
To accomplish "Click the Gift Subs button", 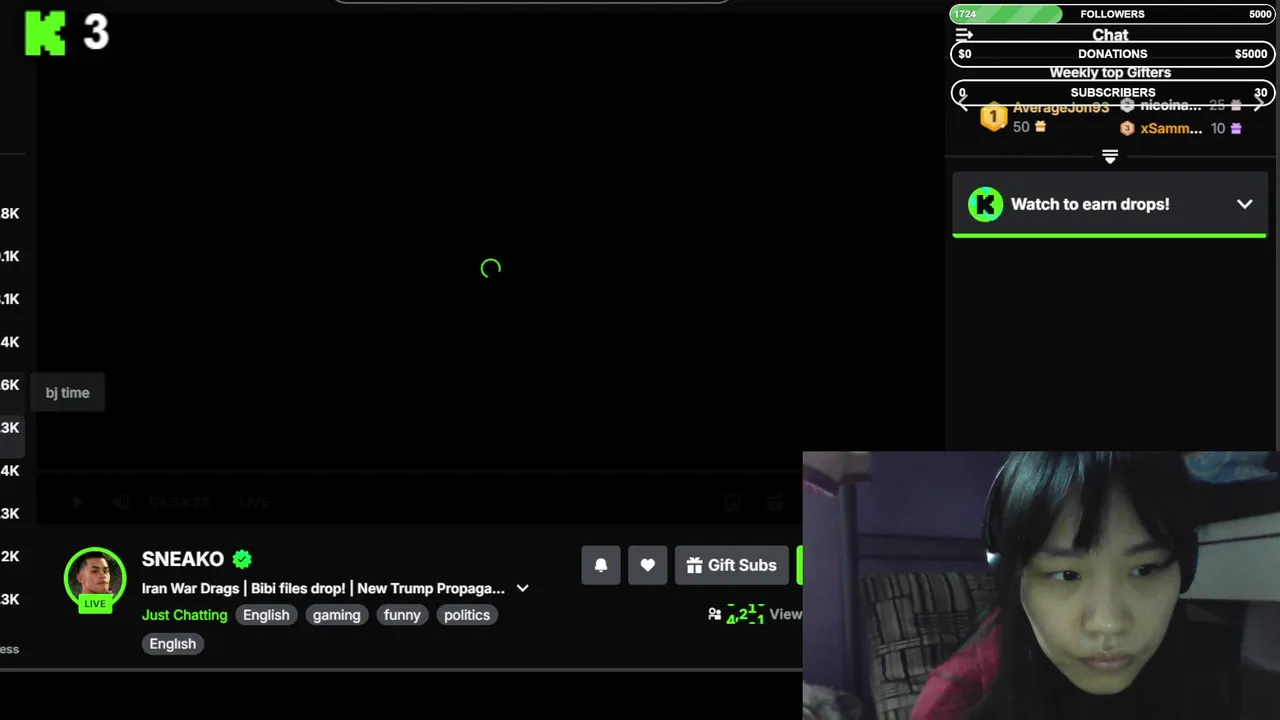I will point(732,565).
